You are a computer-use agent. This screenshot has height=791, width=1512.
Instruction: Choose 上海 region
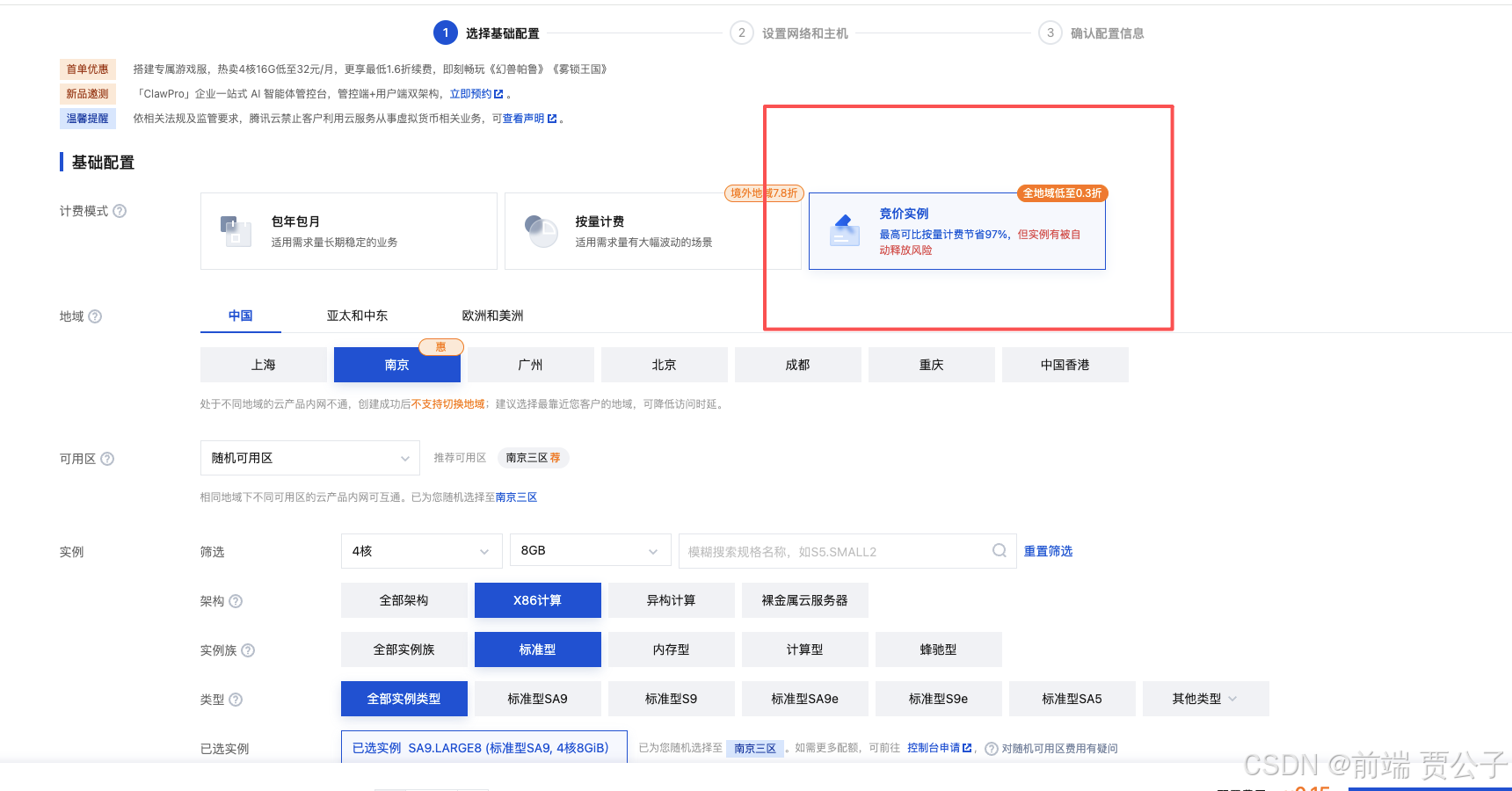tap(264, 365)
